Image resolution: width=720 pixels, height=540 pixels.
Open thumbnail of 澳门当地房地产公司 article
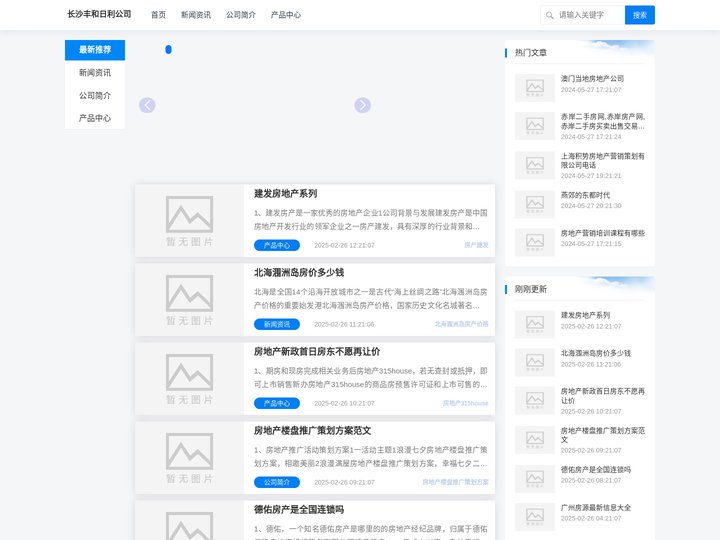pyautogui.click(x=534, y=87)
